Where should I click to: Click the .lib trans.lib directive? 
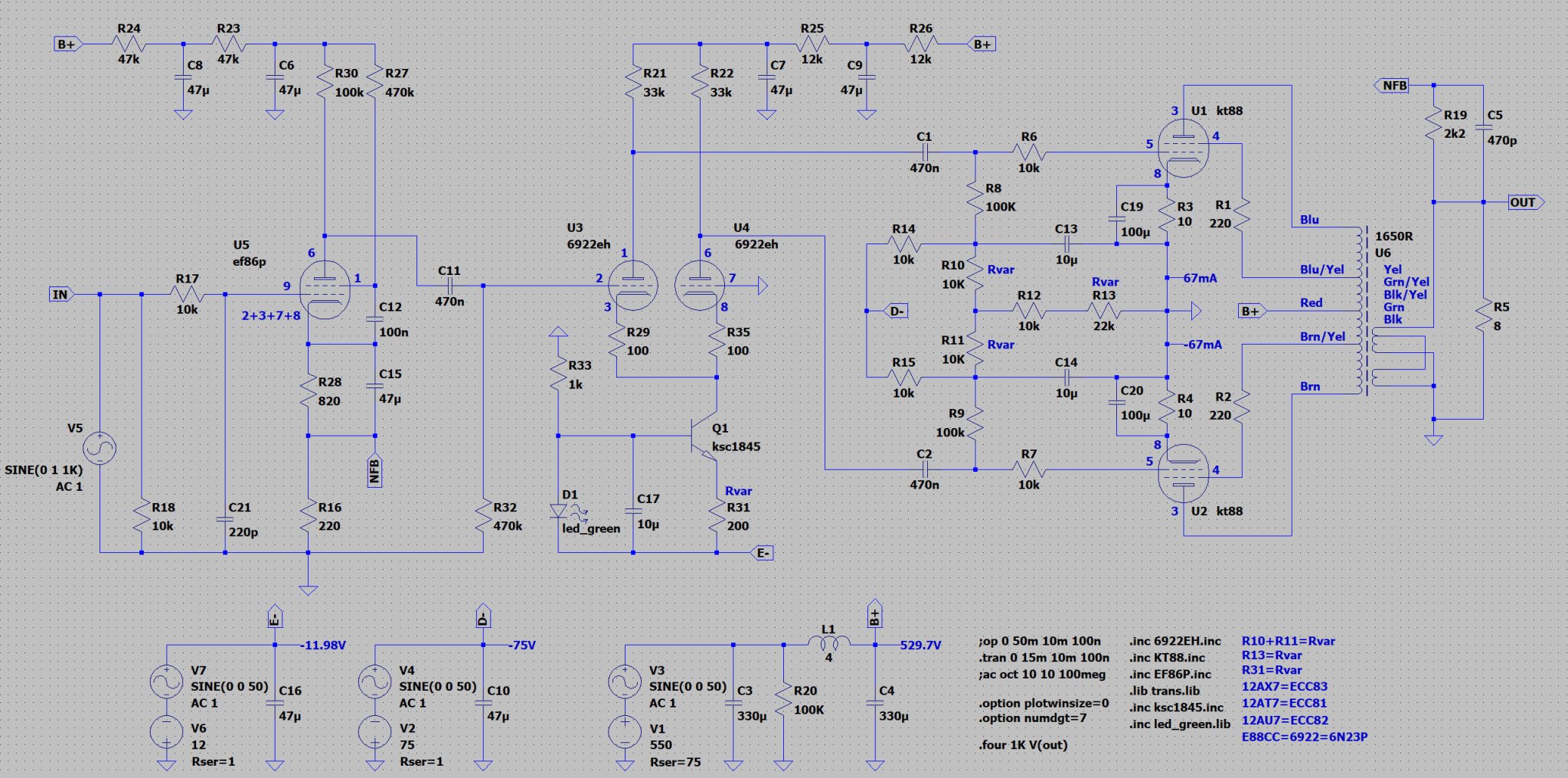(1165, 691)
